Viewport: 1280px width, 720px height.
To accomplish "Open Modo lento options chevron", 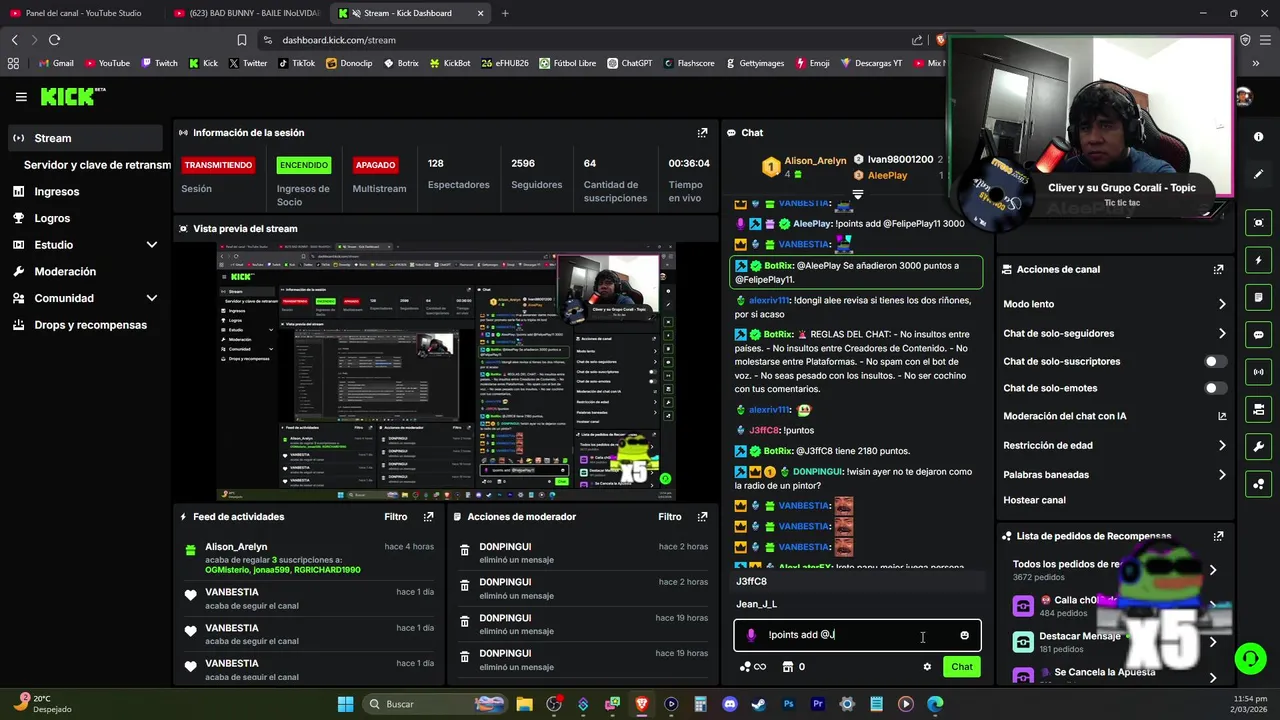I will [x=1221, y=304].
